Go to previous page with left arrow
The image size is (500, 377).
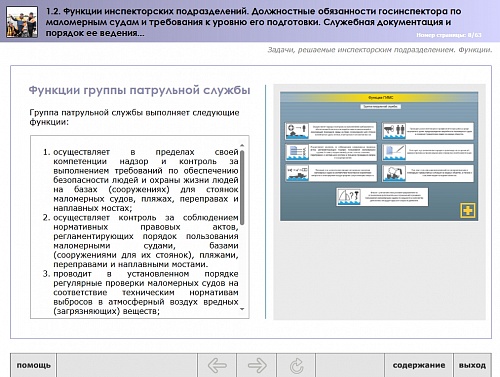point(217,365)
